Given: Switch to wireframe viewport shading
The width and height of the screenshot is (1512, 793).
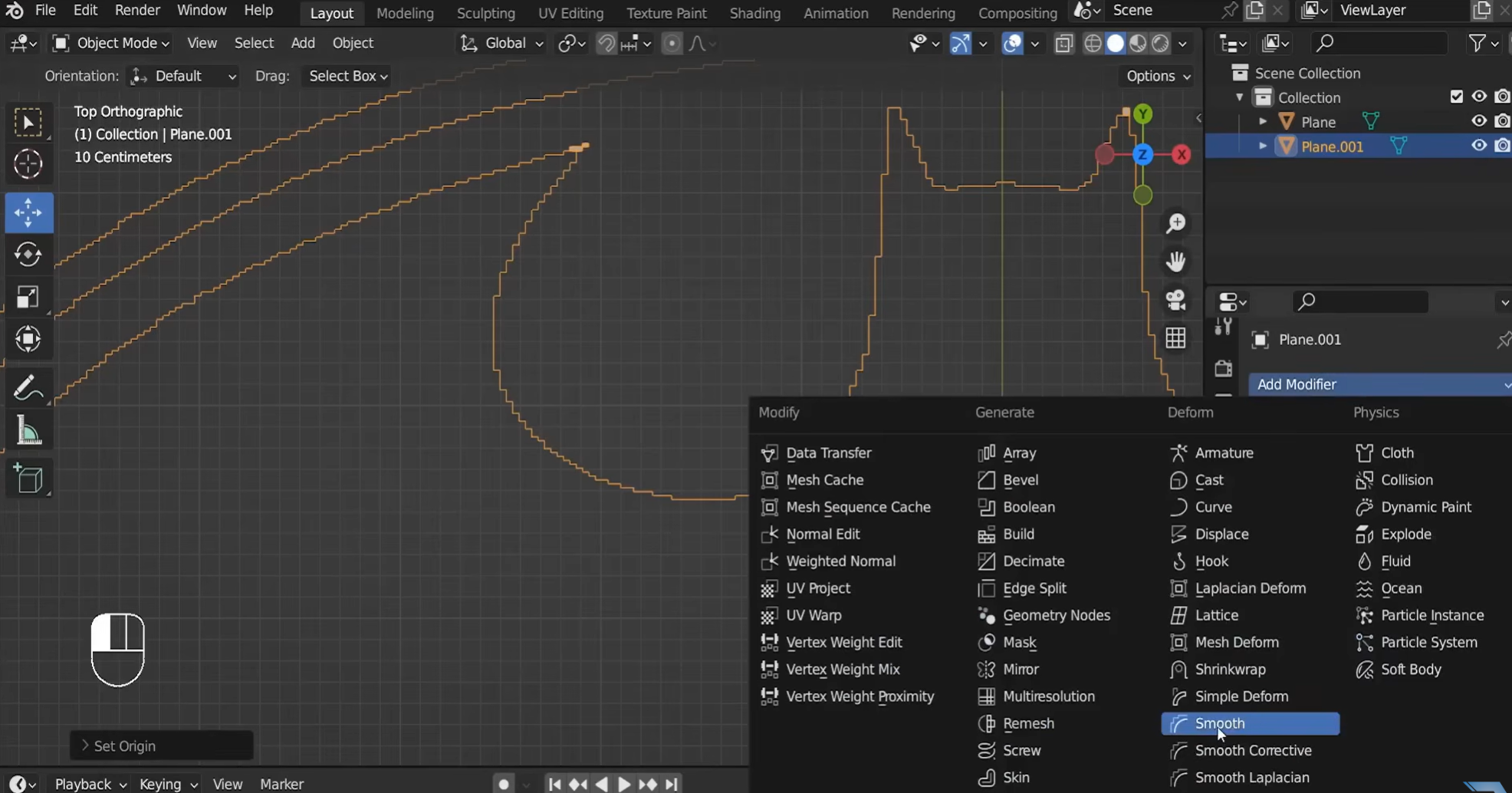Looking at the screenshot, I should point(1093,43).
